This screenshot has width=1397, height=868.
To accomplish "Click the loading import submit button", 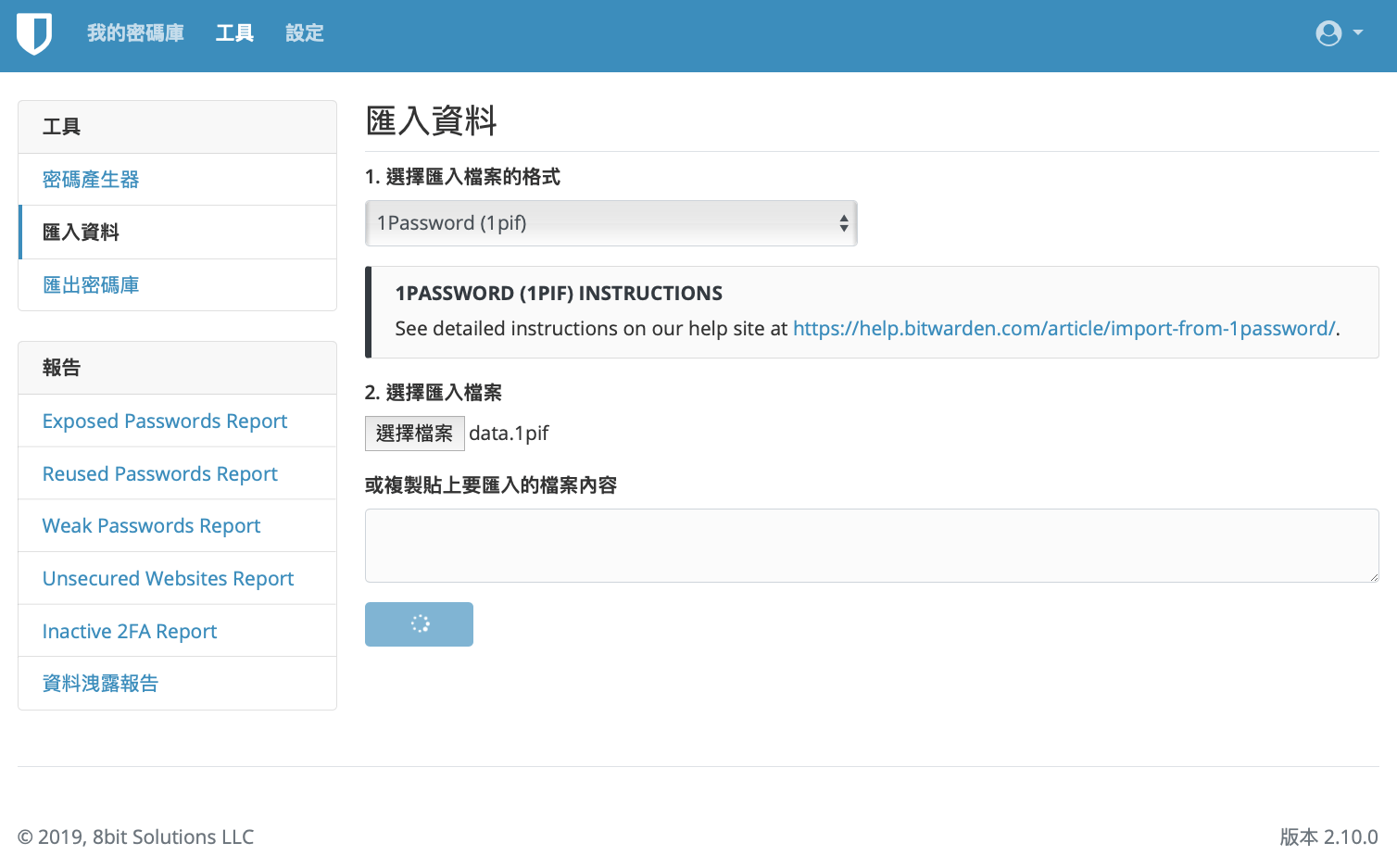I will [x=419, y=624].
